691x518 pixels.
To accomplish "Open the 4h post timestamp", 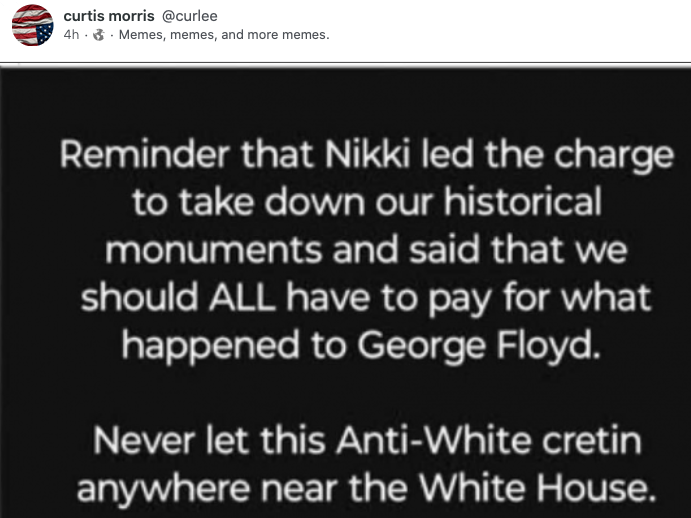I will point(71,35).
